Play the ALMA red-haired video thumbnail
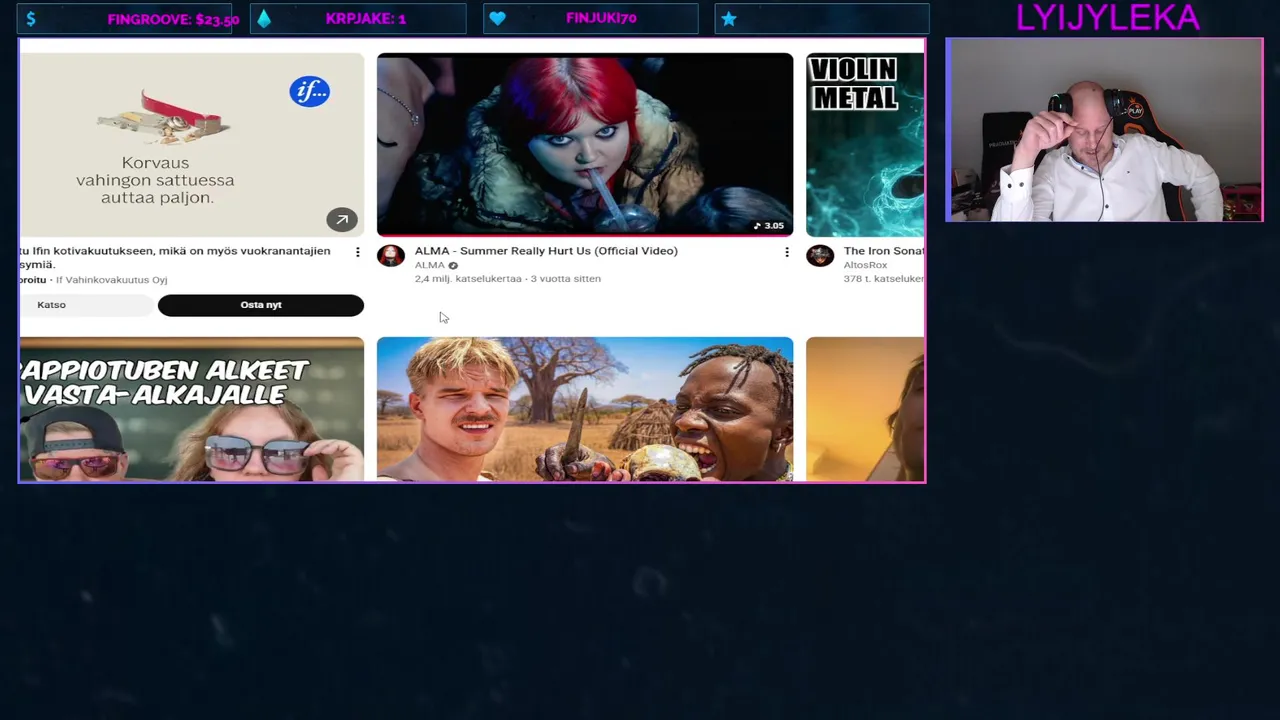Screen dimensions: 1280x720 point(585,145)
